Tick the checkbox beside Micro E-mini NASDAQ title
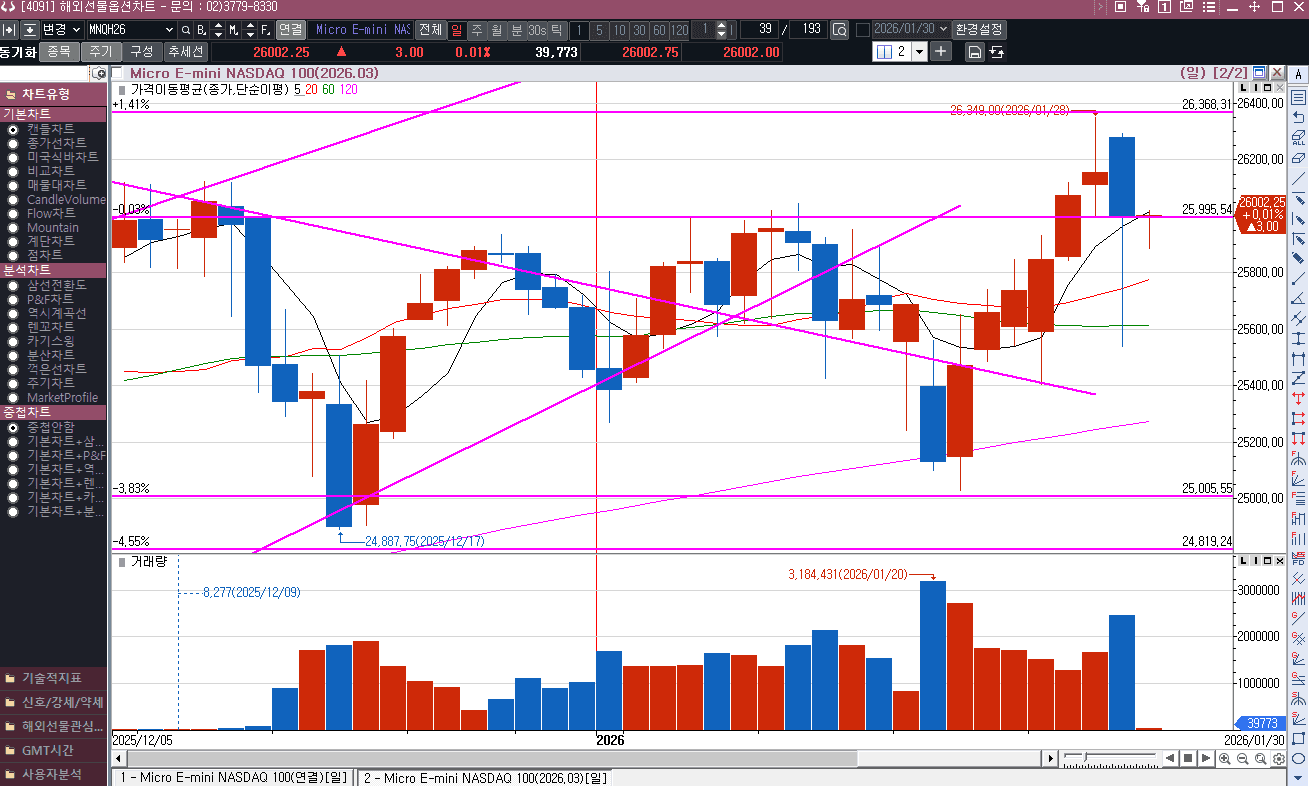This screenshot has width=1309, height=786. coord(118,73)
